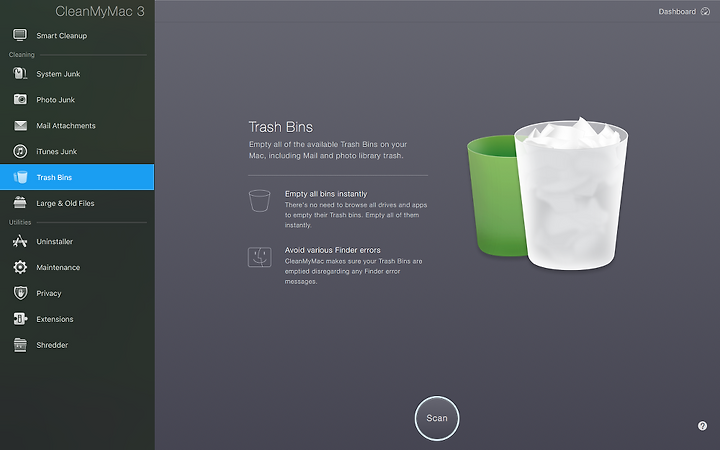720x450 pixels.
Task: Click the Trash Bins sidebar icon
Action: (20, 177)
